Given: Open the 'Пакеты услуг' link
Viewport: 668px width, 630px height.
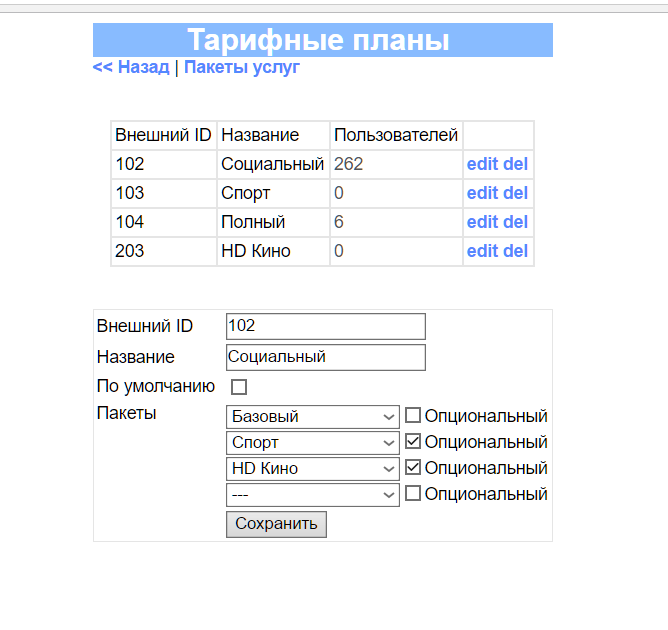Looking at the screenshot, I should tap(241, 67).
